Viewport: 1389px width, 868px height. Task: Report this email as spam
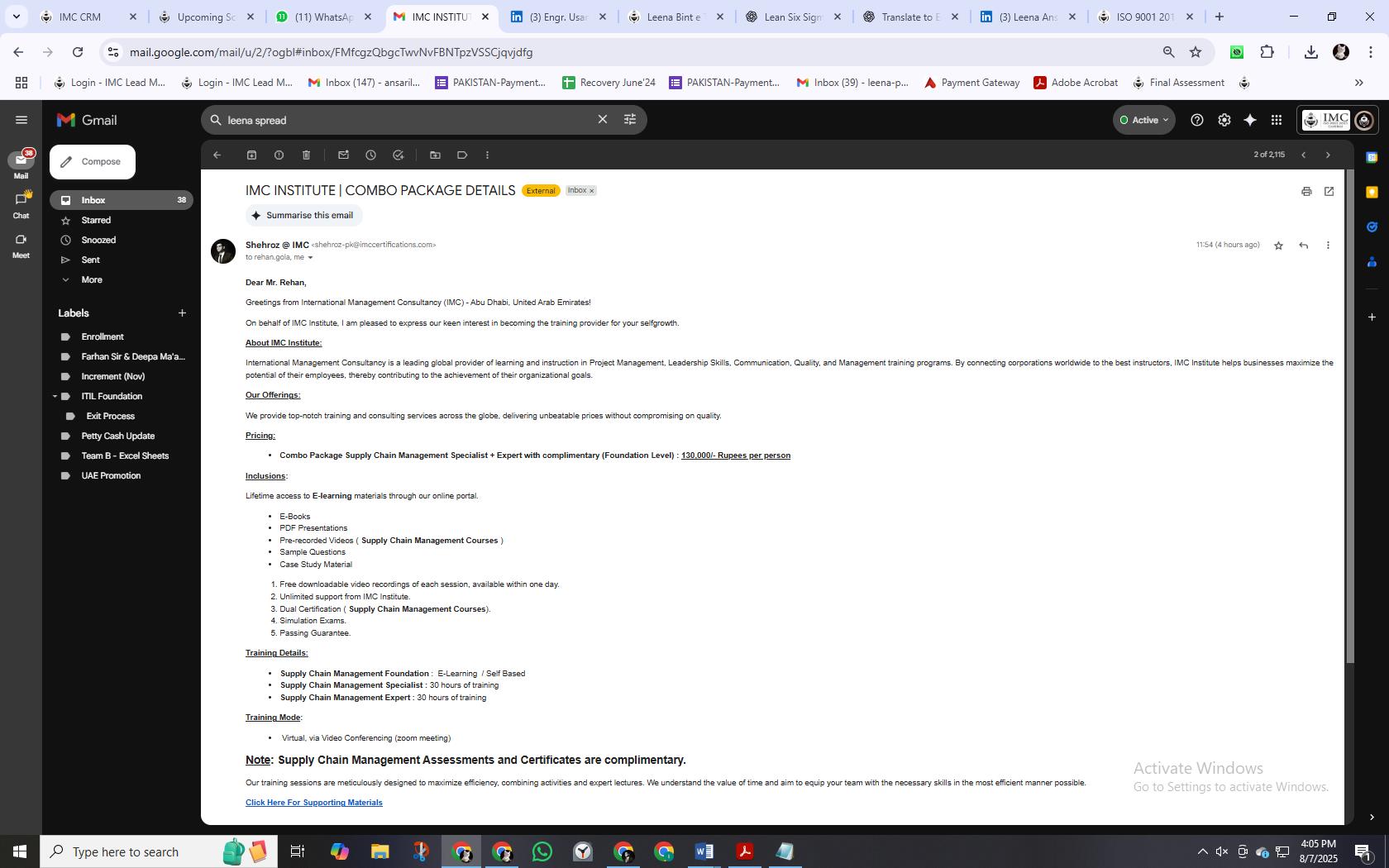279,155
